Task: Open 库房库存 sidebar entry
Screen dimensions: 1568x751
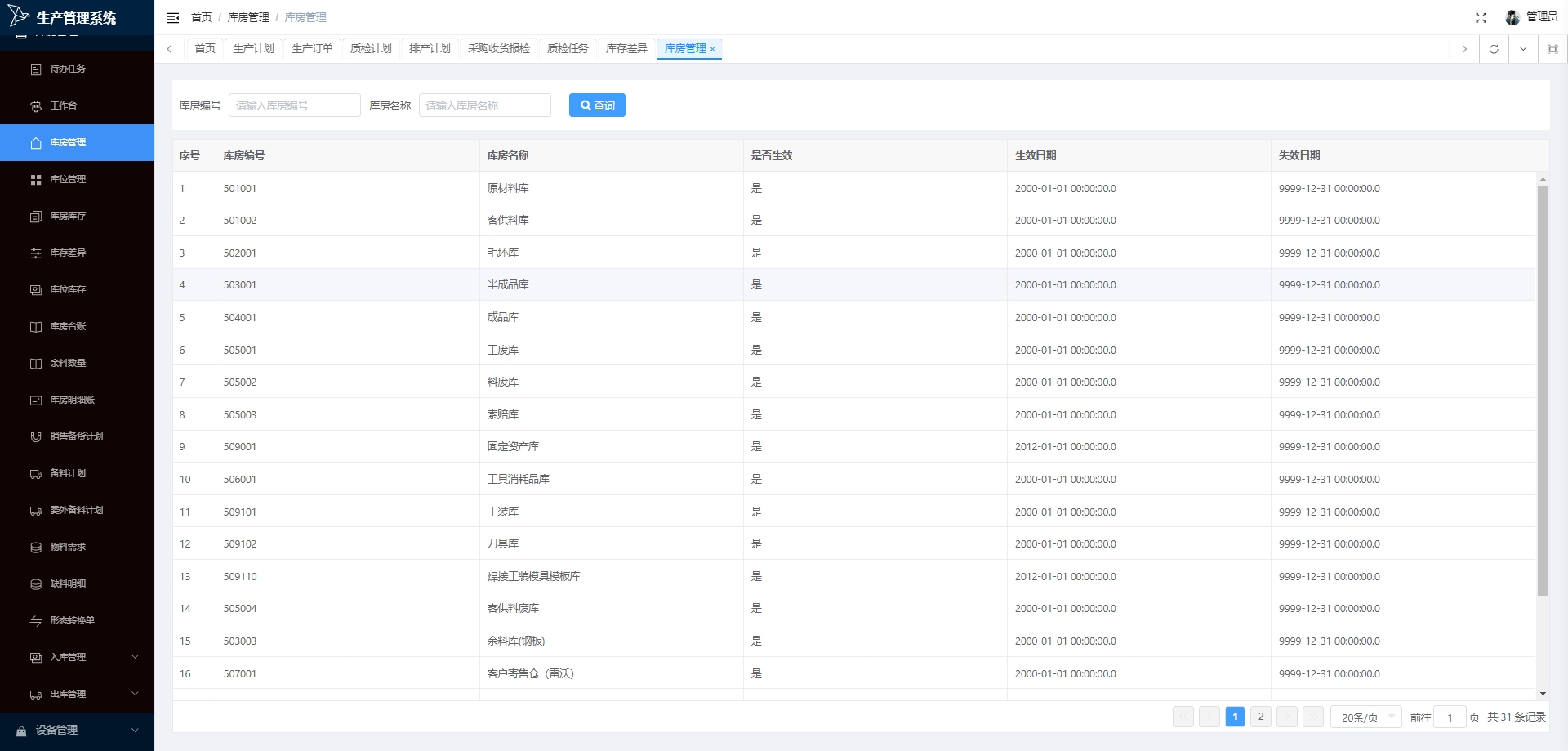Action: coord(77,217)
